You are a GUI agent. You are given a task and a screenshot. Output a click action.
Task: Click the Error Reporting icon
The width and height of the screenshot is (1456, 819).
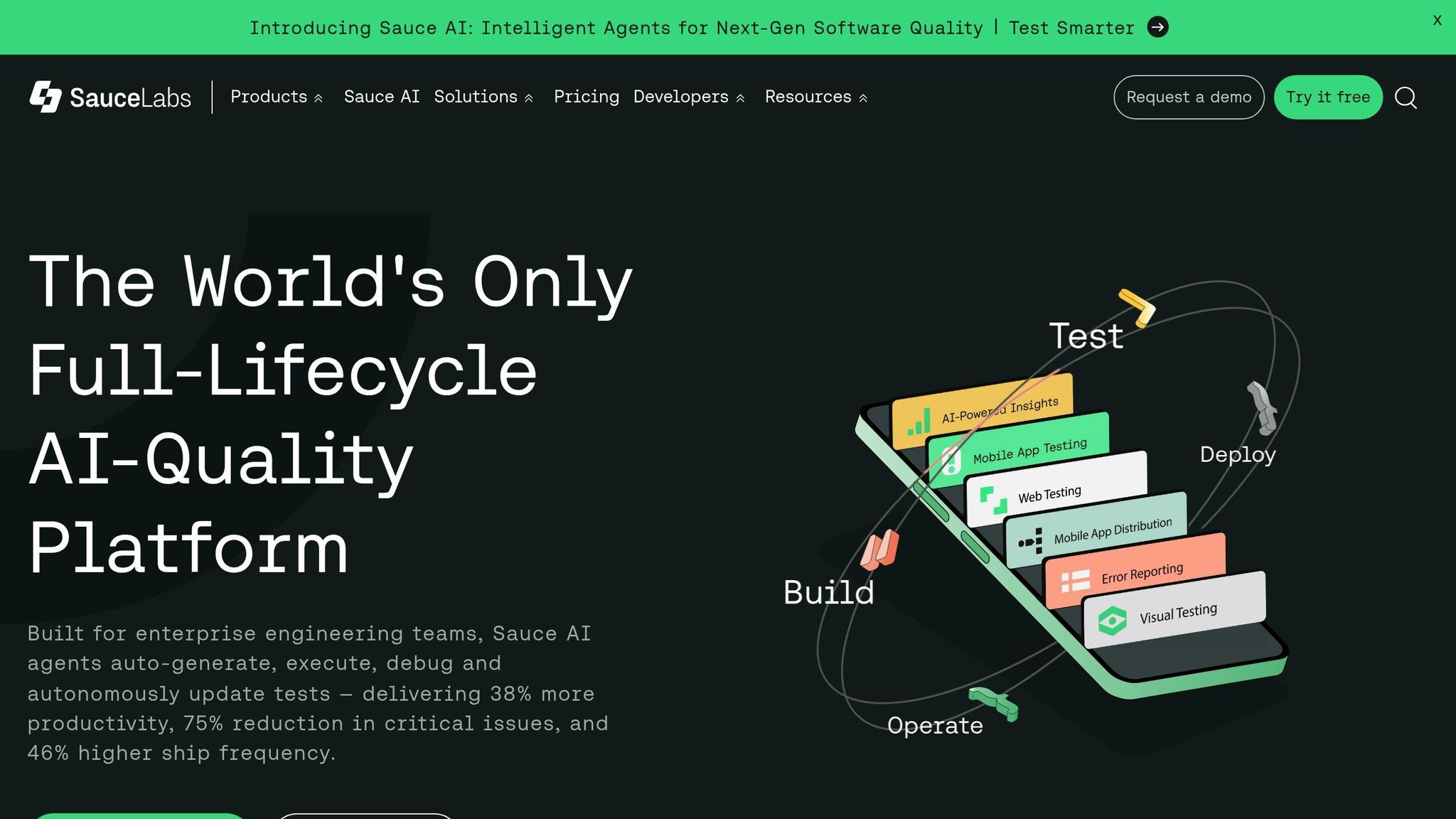pos(1075,581)
